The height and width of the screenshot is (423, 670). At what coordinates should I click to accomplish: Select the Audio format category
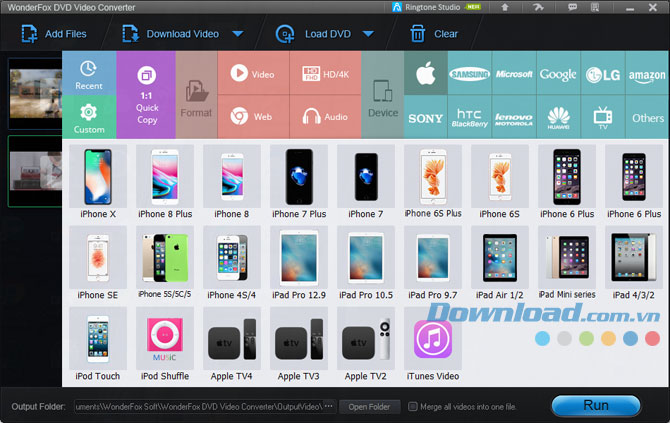coord(326,117)
